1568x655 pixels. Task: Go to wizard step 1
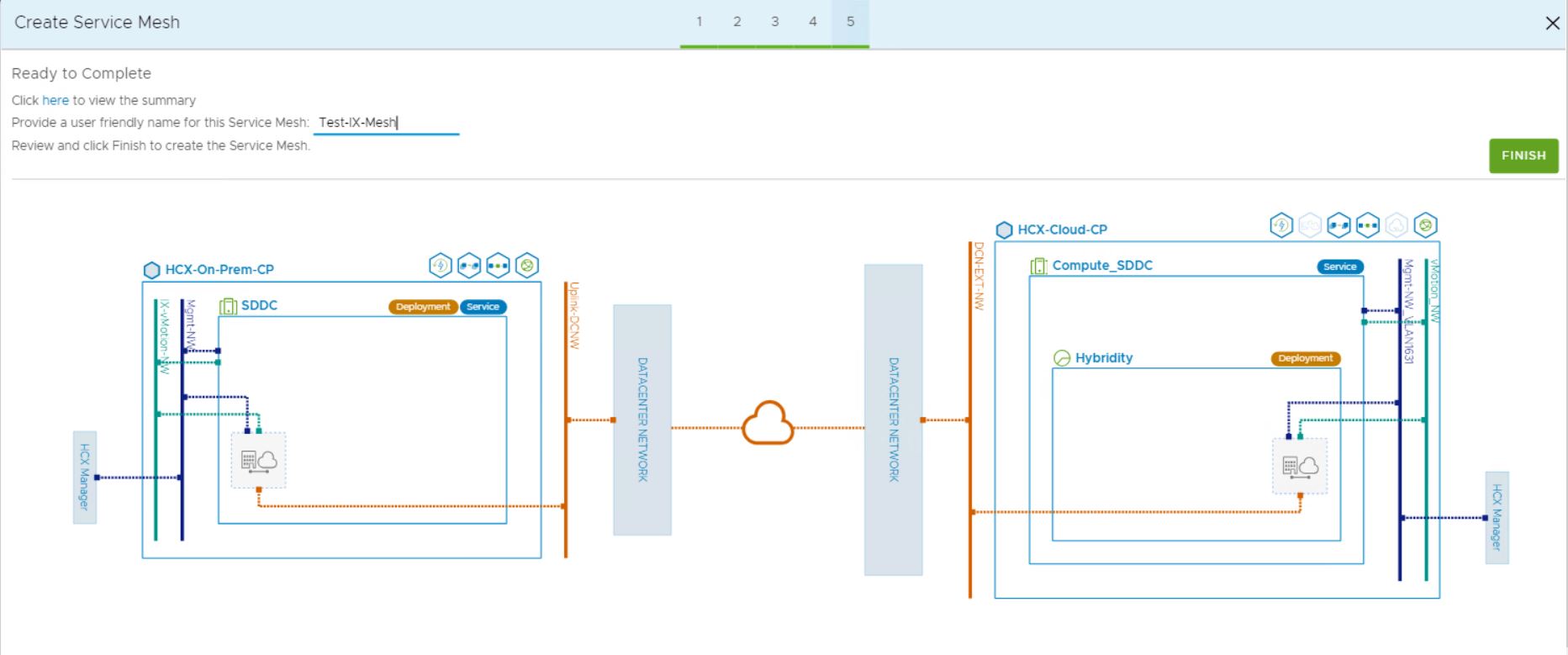pos(699,22)
